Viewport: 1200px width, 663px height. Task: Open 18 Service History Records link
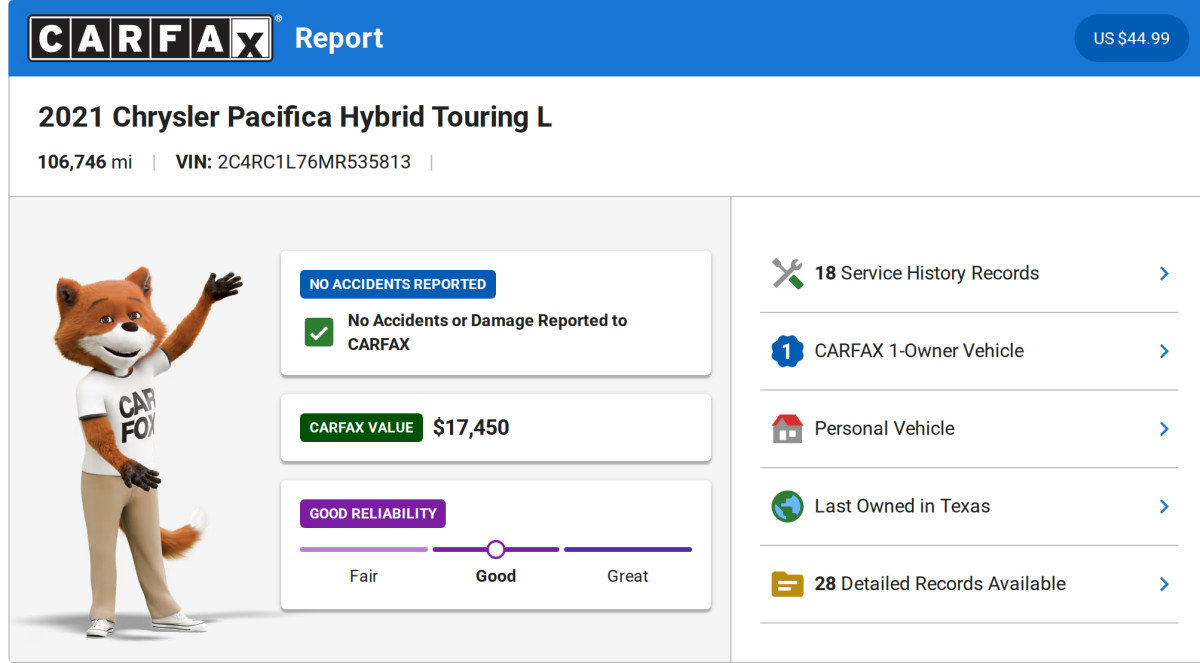[926, 273]
